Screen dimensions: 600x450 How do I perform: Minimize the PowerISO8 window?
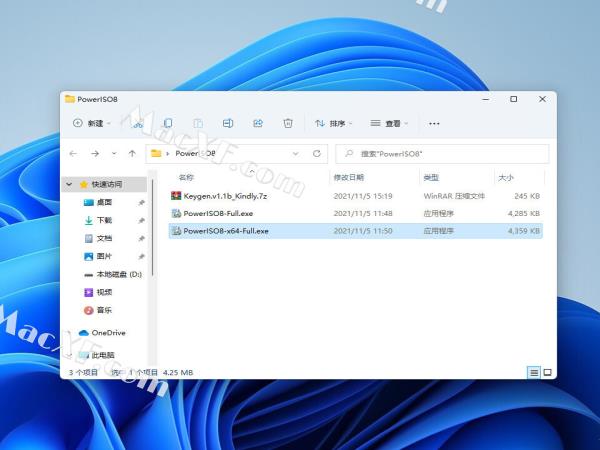click(486, 99)
